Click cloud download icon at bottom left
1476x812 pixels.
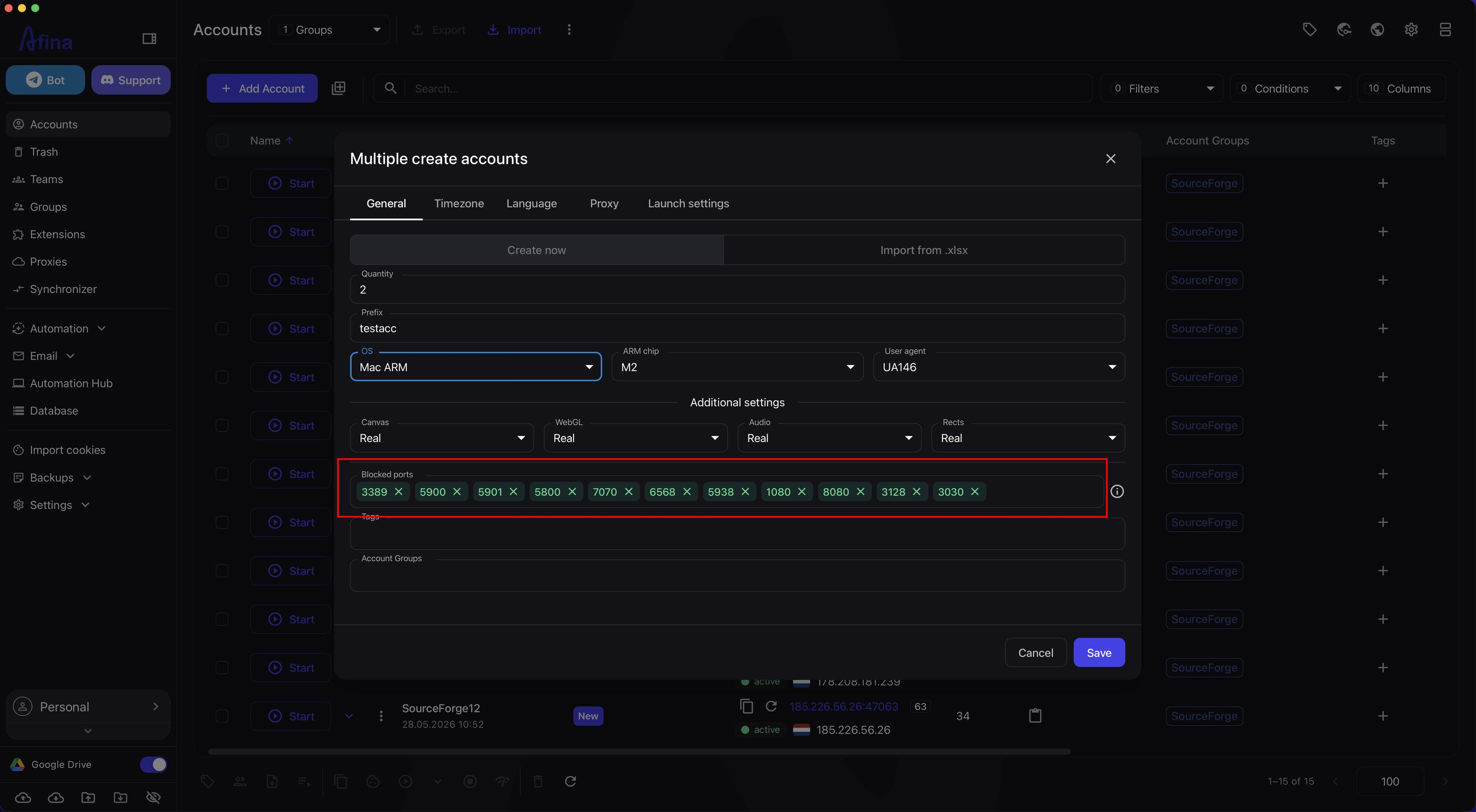point(56,798)
